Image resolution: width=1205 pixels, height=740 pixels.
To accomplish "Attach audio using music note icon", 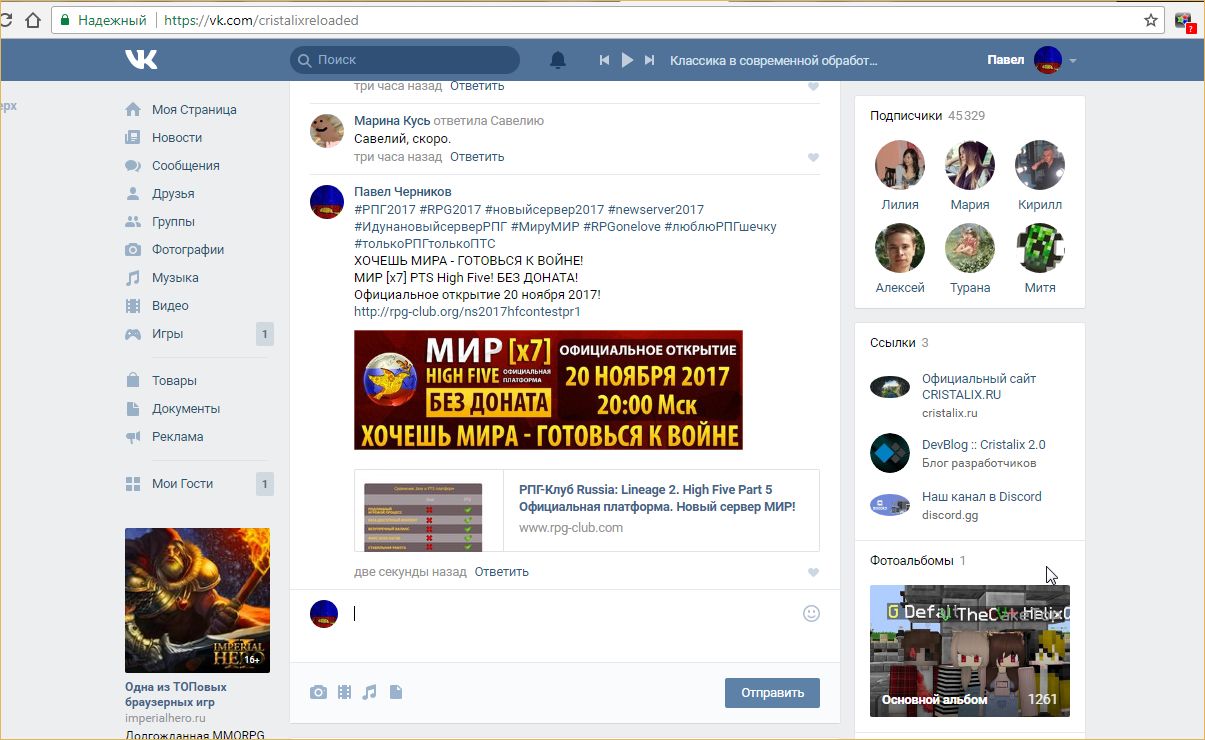I will point(370,692).
